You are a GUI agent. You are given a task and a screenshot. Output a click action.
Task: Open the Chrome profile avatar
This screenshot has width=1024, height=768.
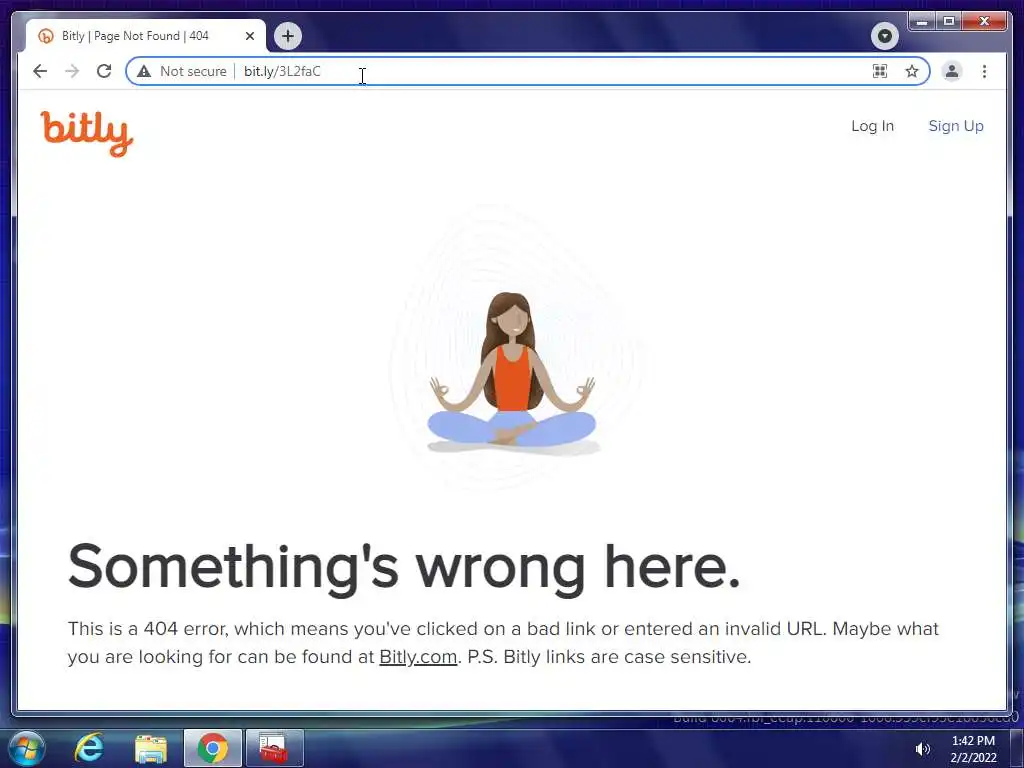coord(952,71)
